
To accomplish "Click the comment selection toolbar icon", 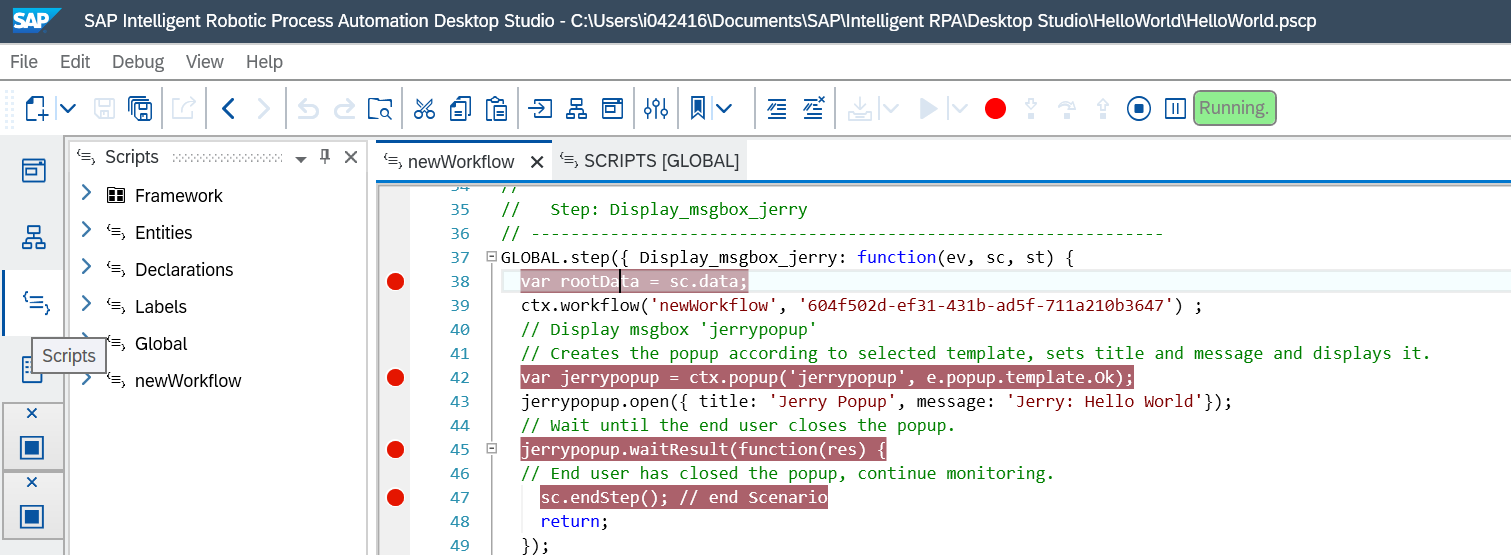I will [777, 108].
